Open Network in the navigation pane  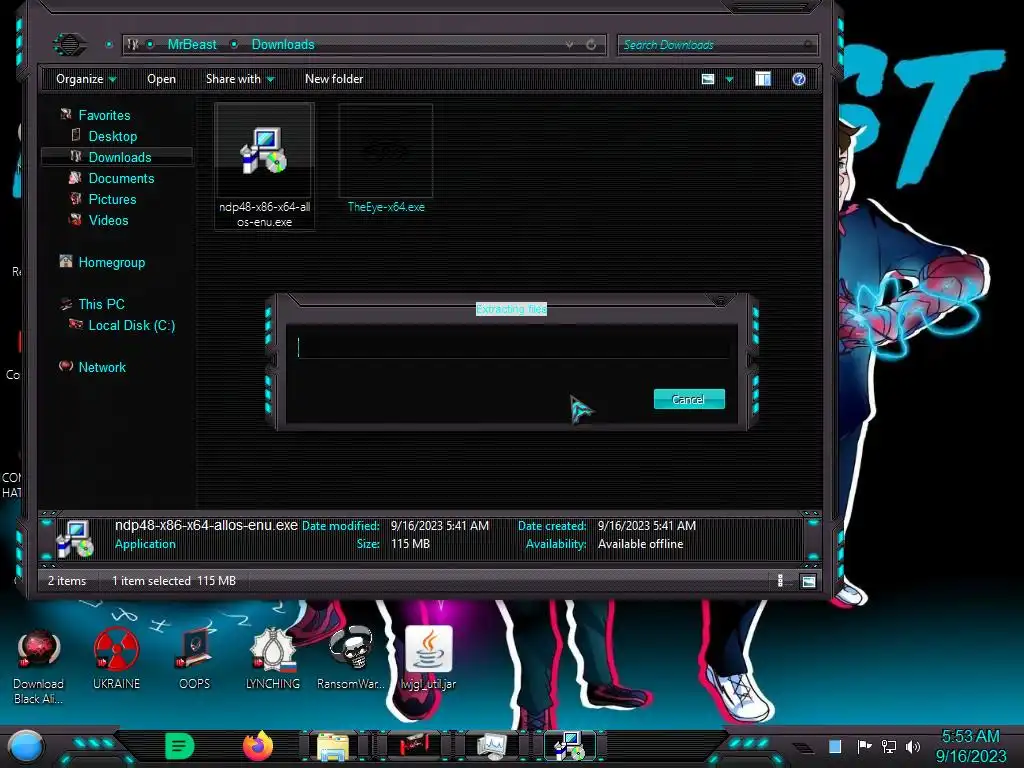click(x=101, y=367)
